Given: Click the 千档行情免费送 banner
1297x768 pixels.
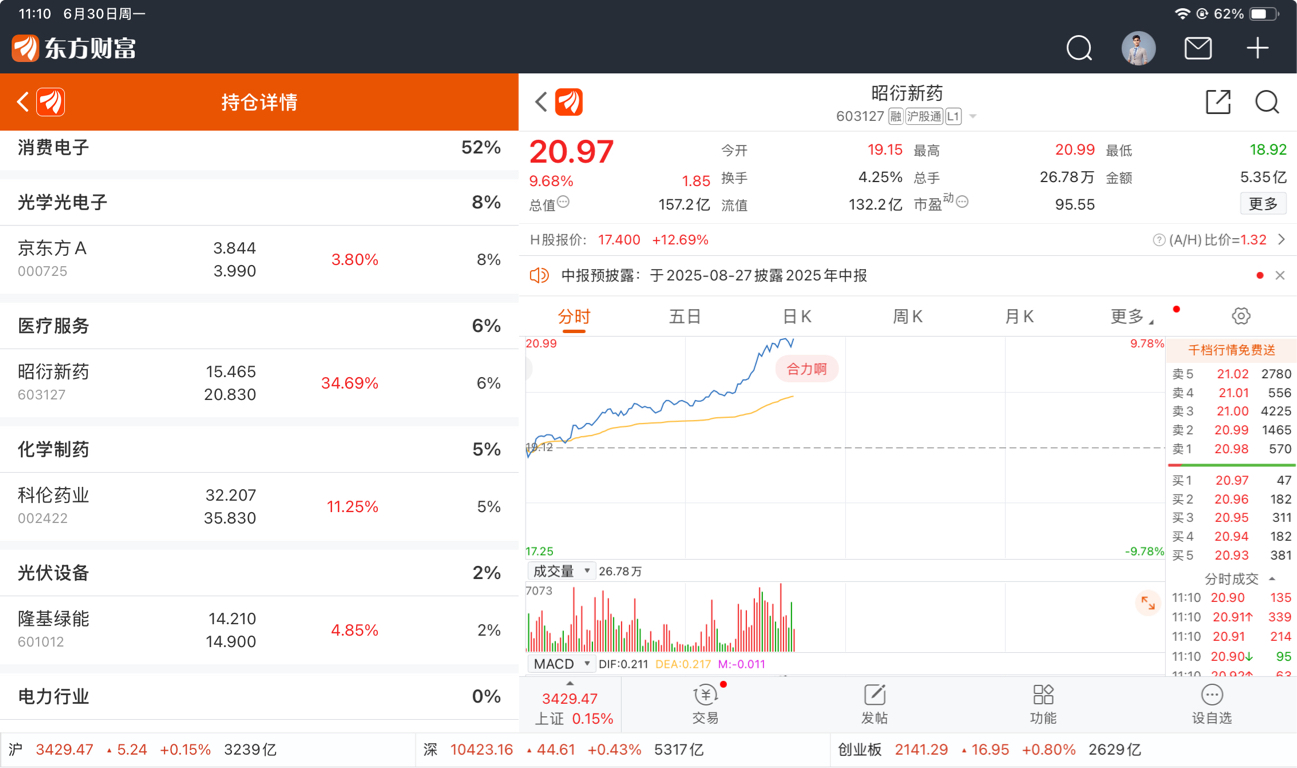Looking at the screenshot, I should point(1231,350).
